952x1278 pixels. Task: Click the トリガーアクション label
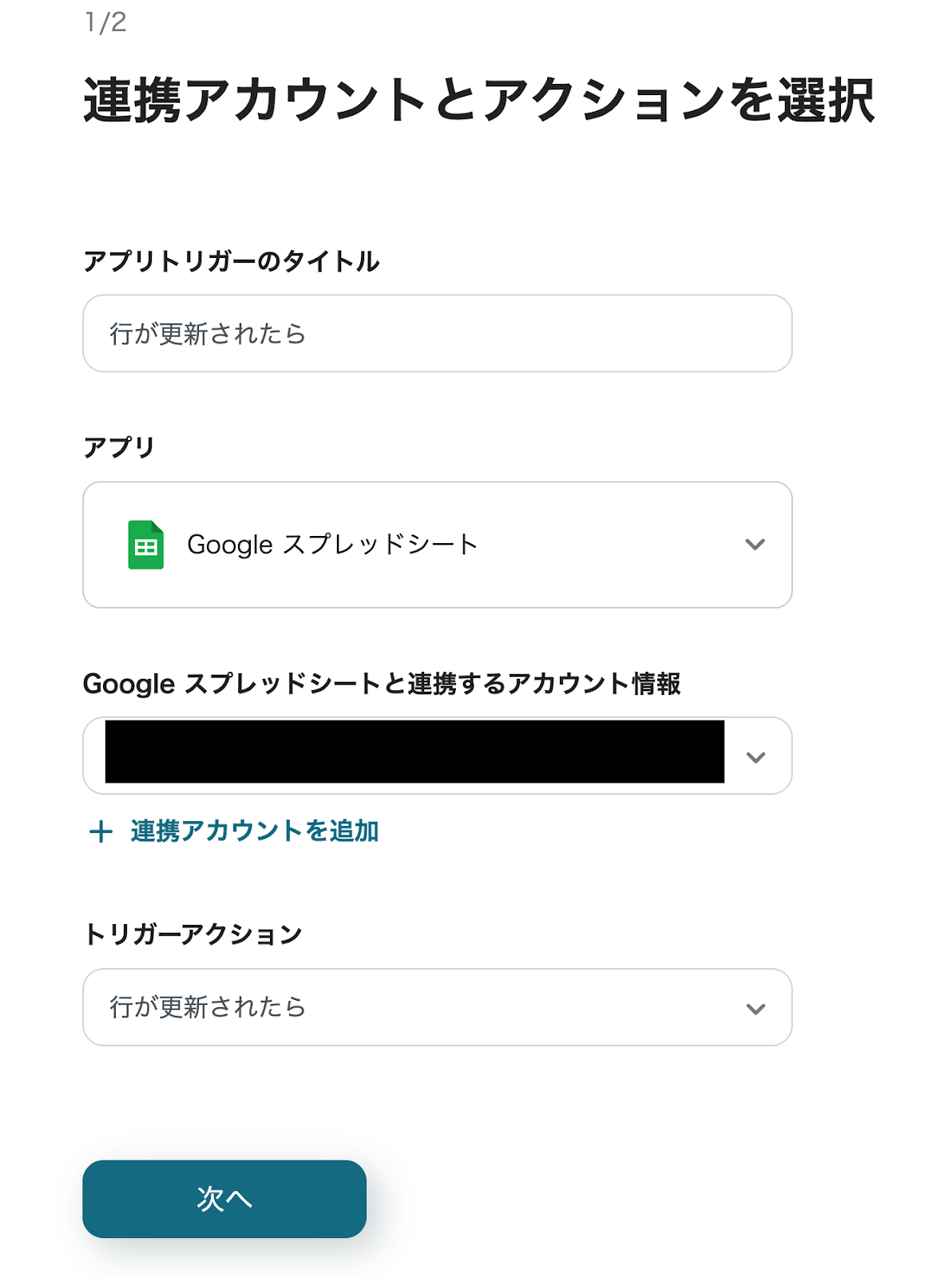coord(192,934)
